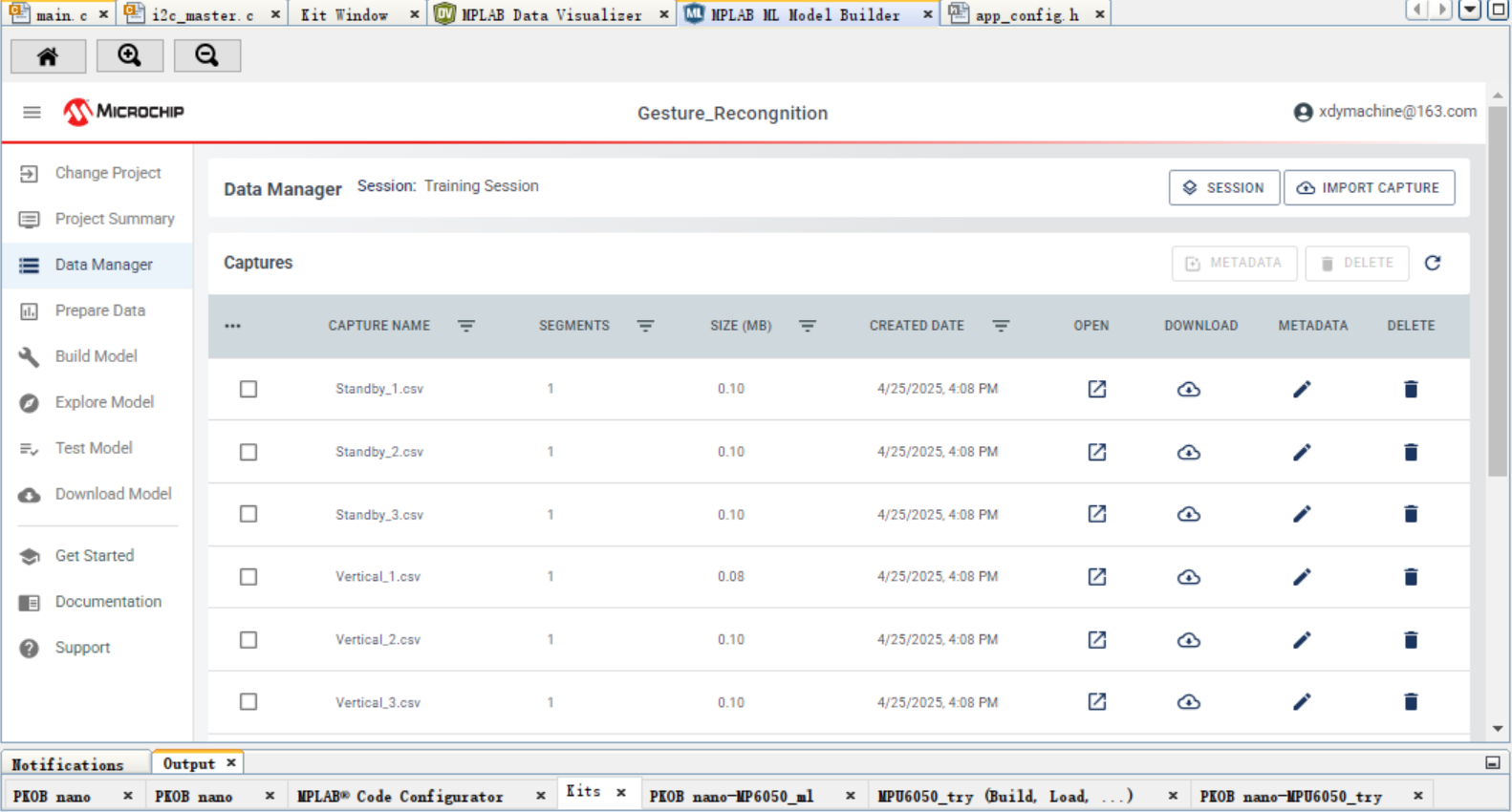Click the Microchip logo

[x=123, y=112]
